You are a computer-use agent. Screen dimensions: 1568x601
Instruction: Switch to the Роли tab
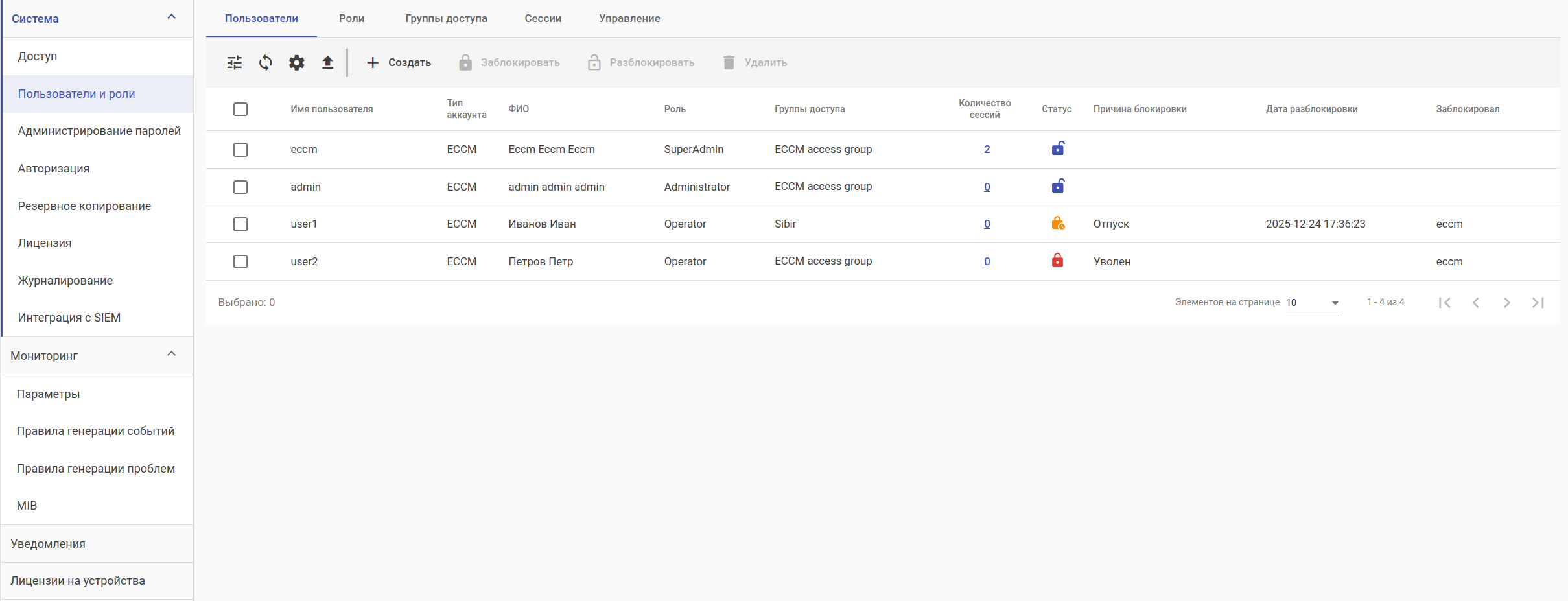pyautogui.click(x=351, y=18)
